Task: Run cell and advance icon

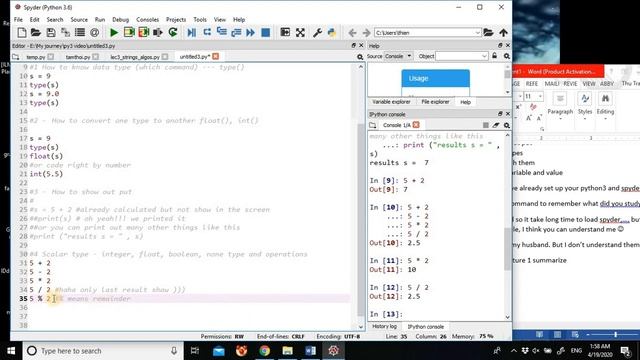Action: click(143, 33)
